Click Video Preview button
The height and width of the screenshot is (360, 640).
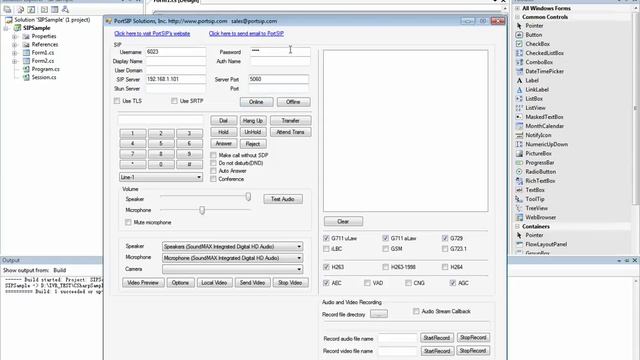pyautogui.click(x=143, y=282)
